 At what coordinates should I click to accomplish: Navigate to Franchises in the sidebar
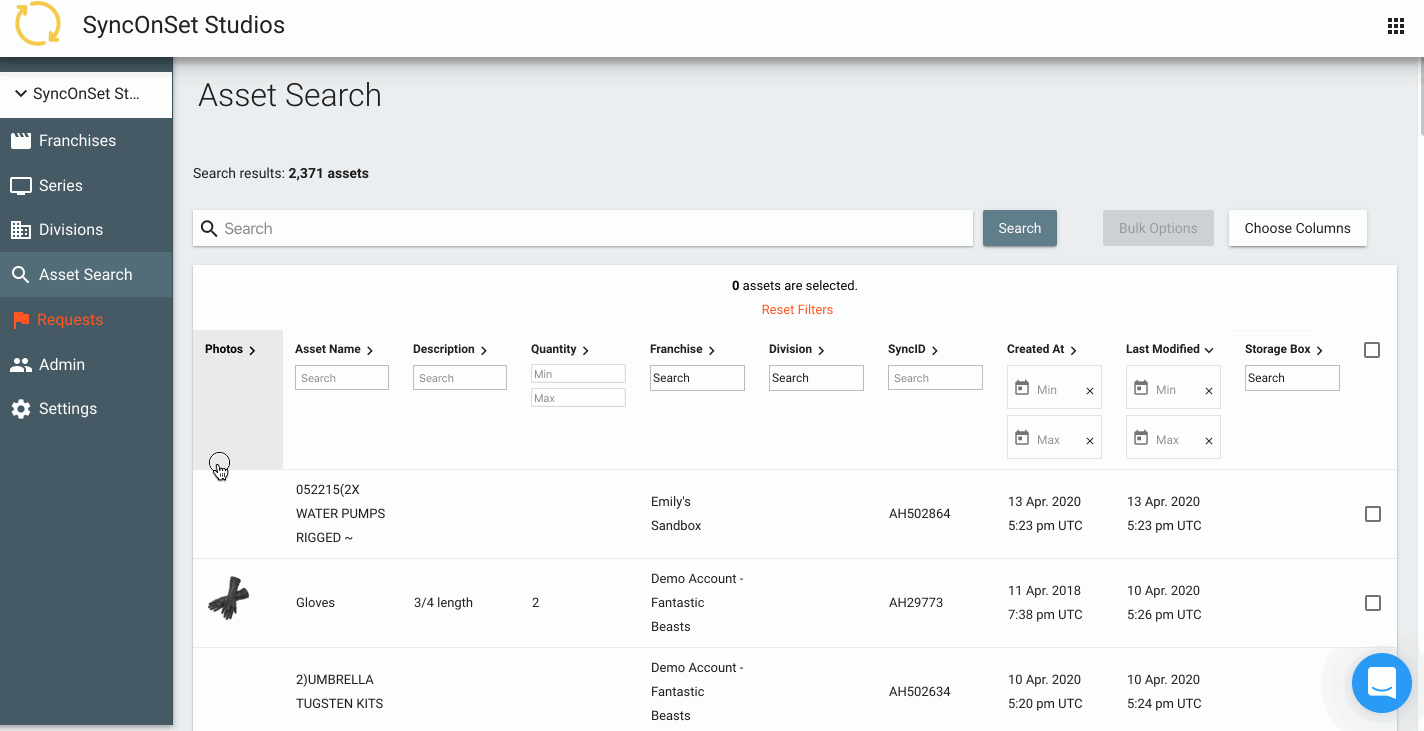click(77, 140)
